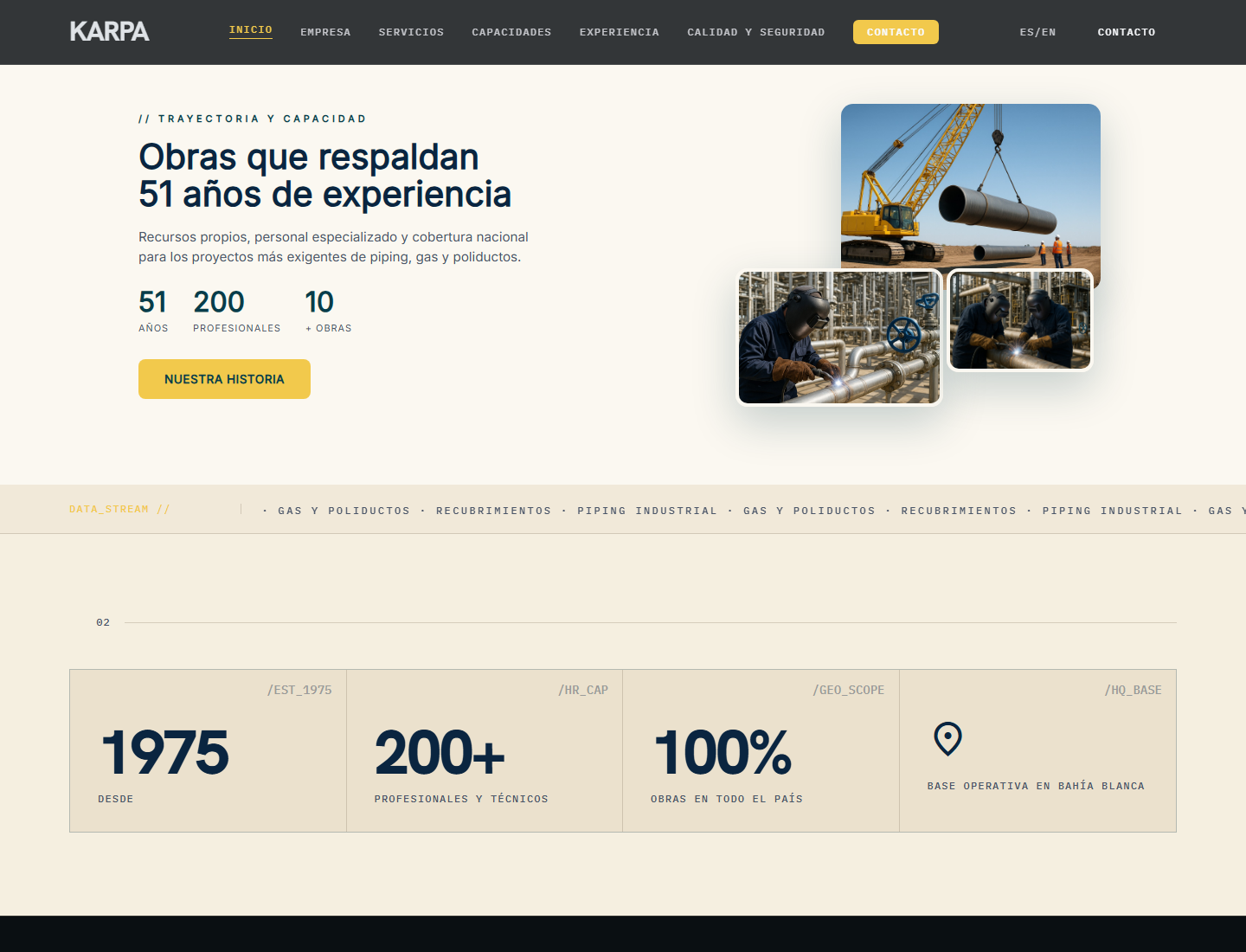The width and height of the screenshot is (1246, 952).
Task: Open the INICIO menu item
Action: click(x=251, y=30)
